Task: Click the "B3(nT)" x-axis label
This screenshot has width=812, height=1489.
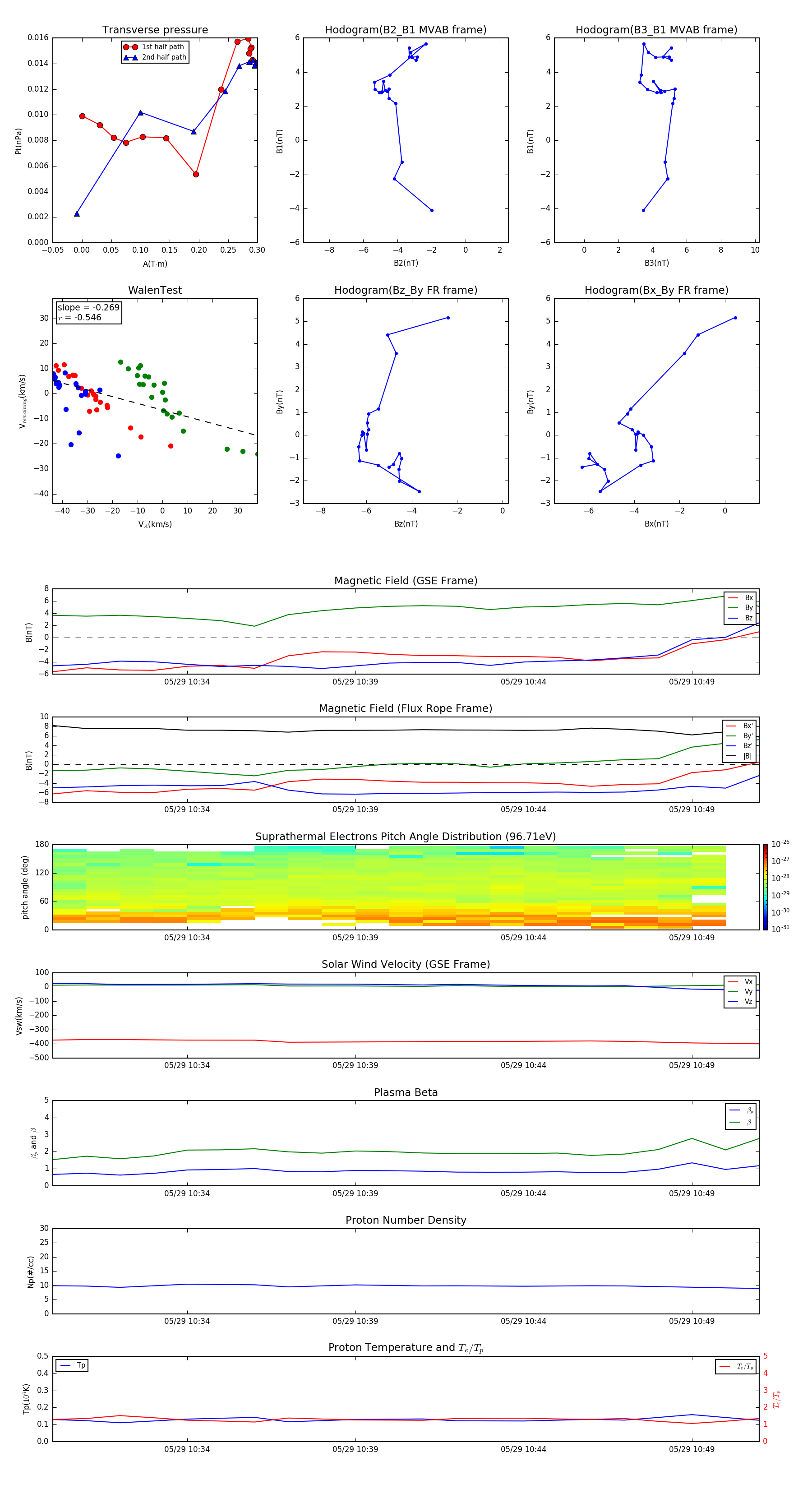Action: 656,263
